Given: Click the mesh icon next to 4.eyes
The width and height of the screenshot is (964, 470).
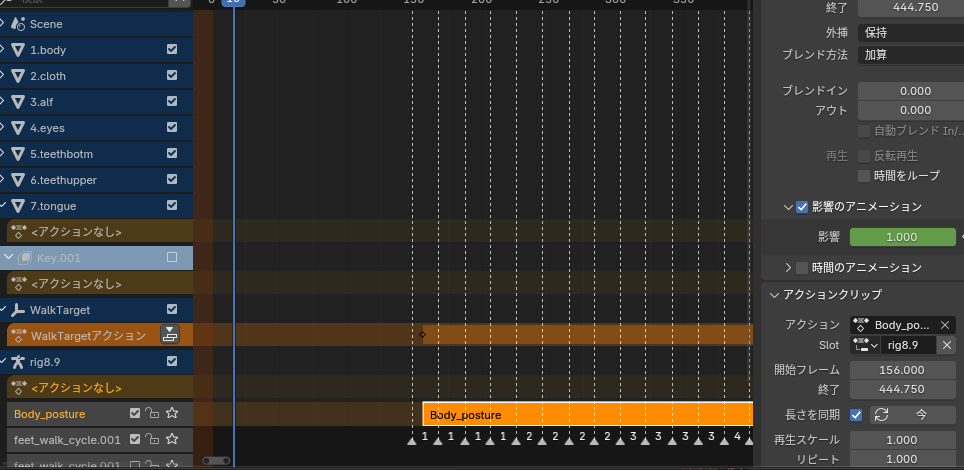Looking at the screenshot, I should (x=18, y=128).
